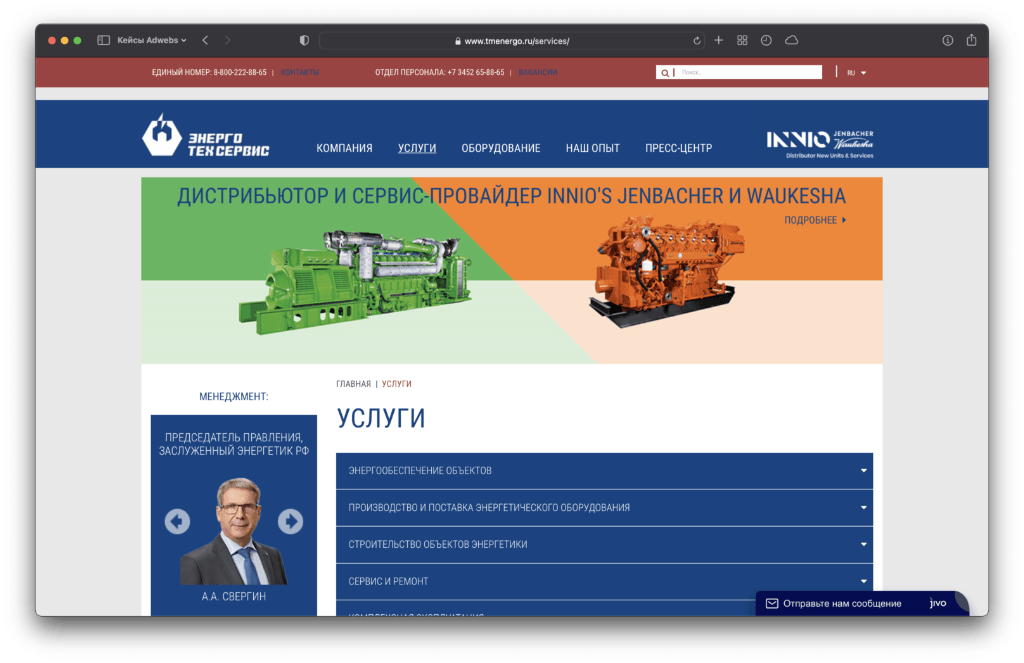Expand СТРОИТЕЛЬСТВО ОБЪЕКТОВ ЭНЕРГЕТИКИ section
This screenshot has height=663, width=1024.
click(x=604, y=544)
